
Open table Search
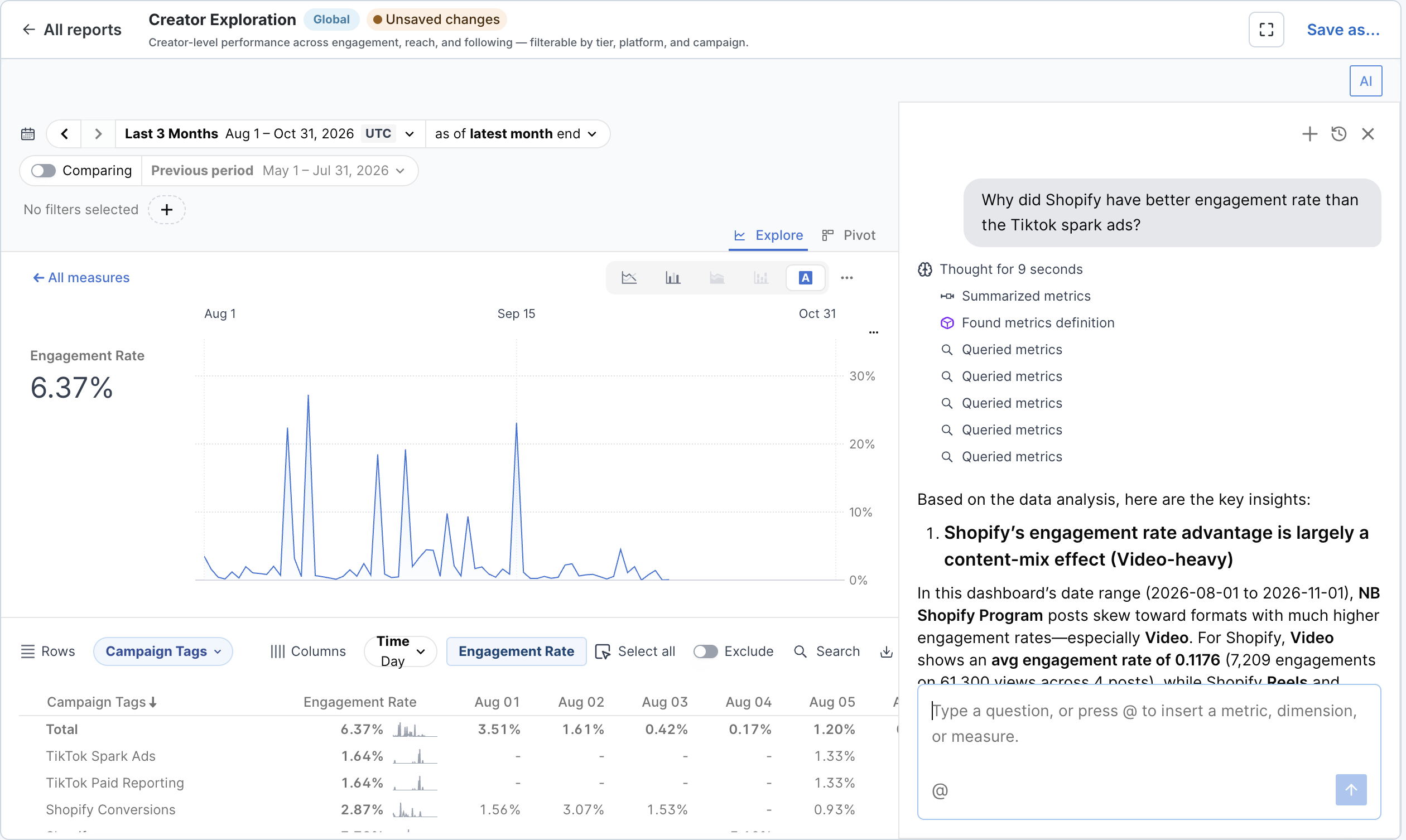tap(826, 651)
